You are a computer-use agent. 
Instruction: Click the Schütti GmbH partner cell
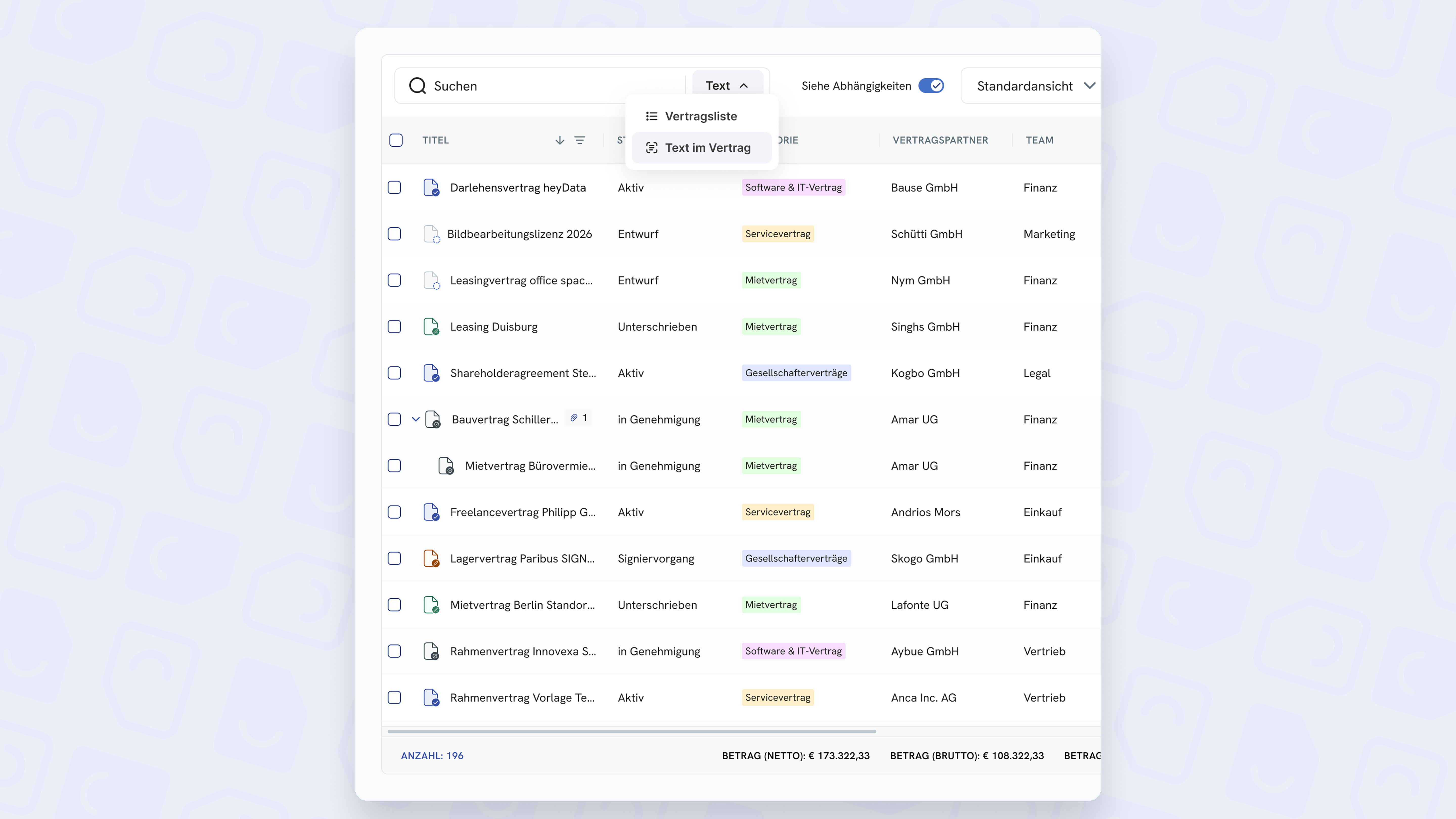click(x=926, y=234)
